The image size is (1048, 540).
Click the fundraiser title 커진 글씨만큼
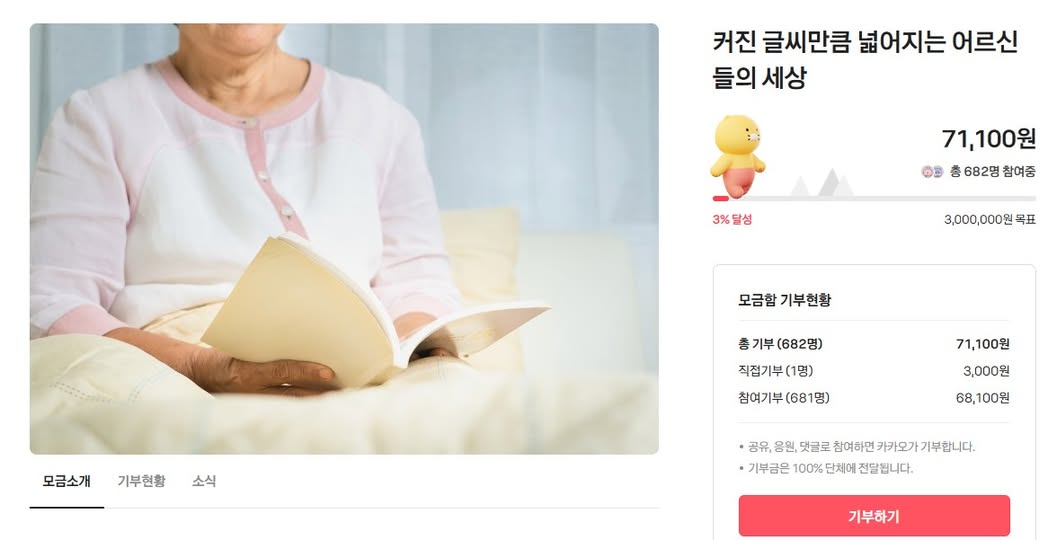866,59
